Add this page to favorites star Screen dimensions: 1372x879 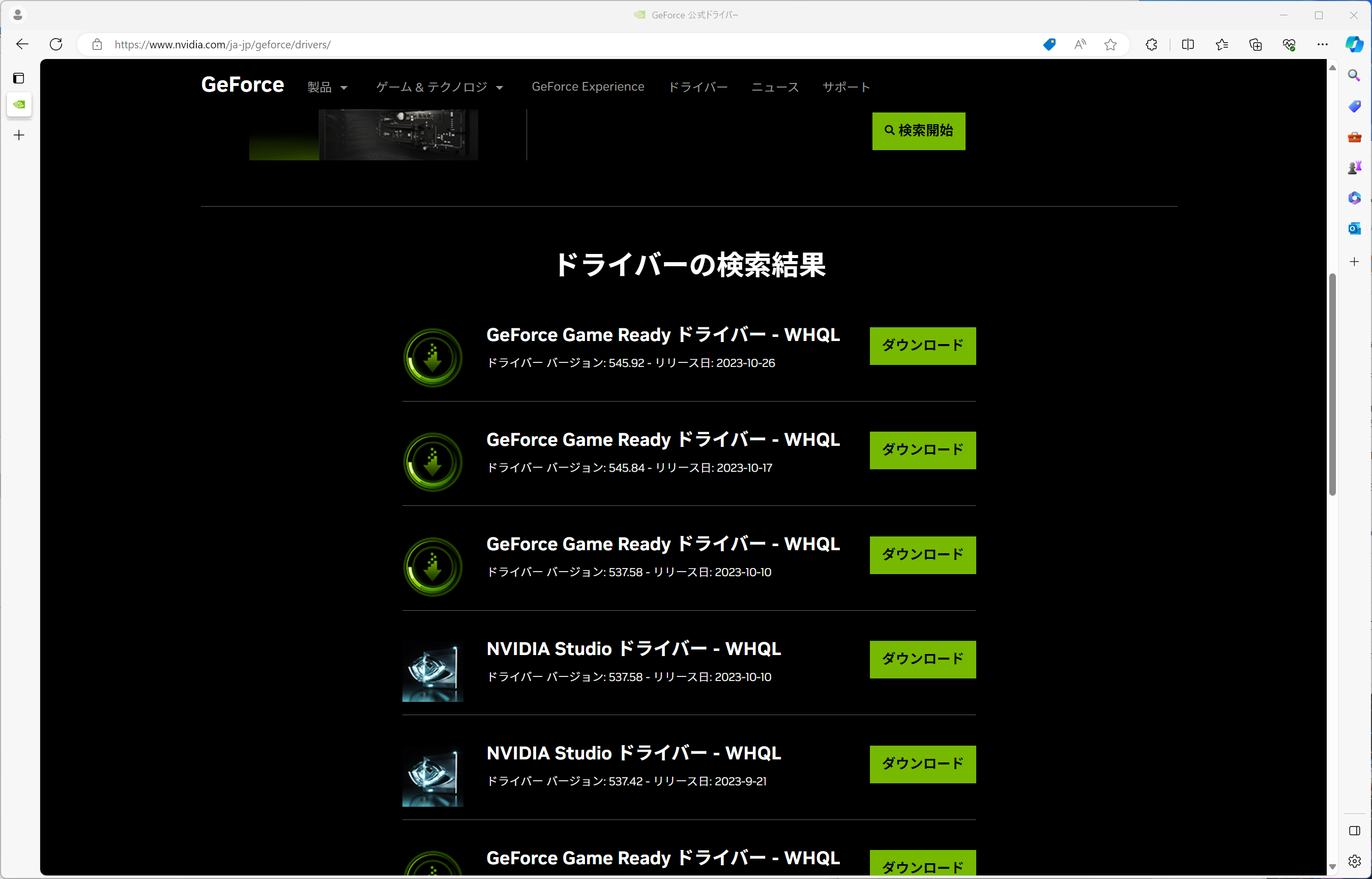click(1110, 44)
